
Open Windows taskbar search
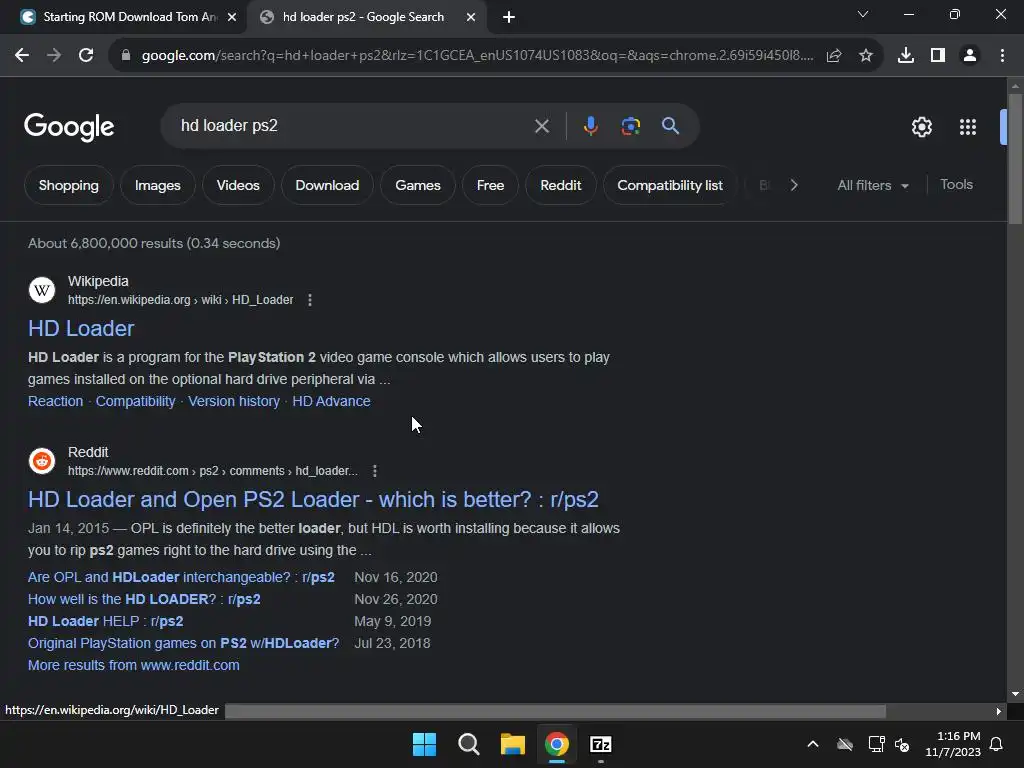coord(468,744)
